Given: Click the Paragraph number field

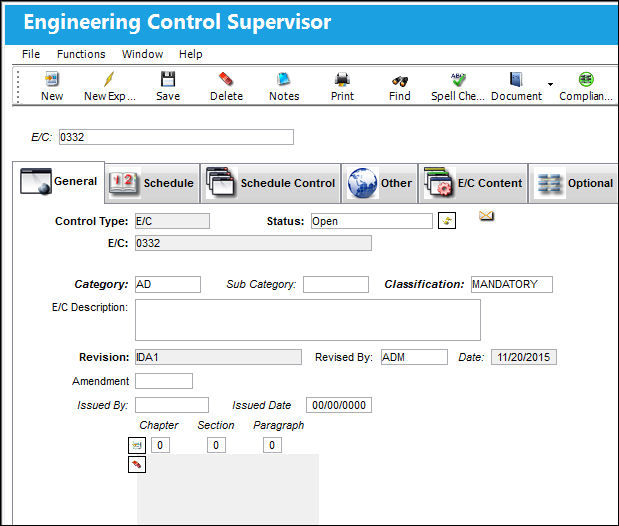Looking at the screenshot, I should point(272,445).
